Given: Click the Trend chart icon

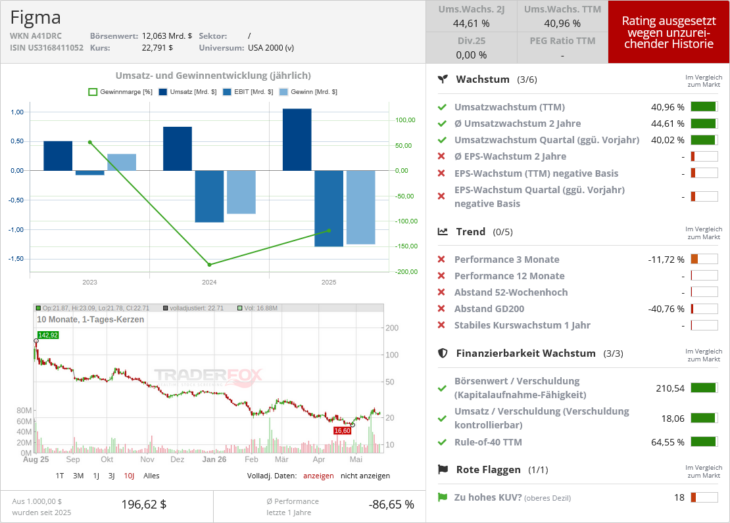Looking at the screenshot, I should (x=442, y=231).
